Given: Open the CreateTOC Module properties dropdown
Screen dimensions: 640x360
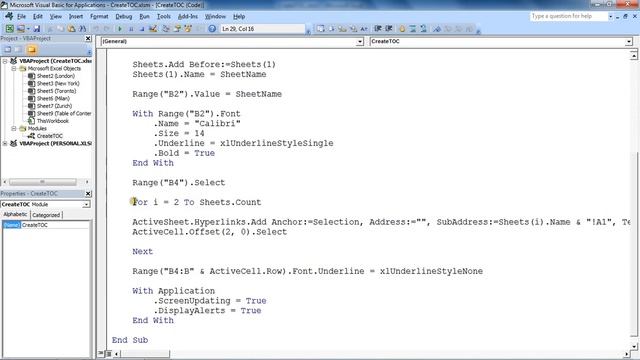Looking at the screenshot, I should [86, 204].
